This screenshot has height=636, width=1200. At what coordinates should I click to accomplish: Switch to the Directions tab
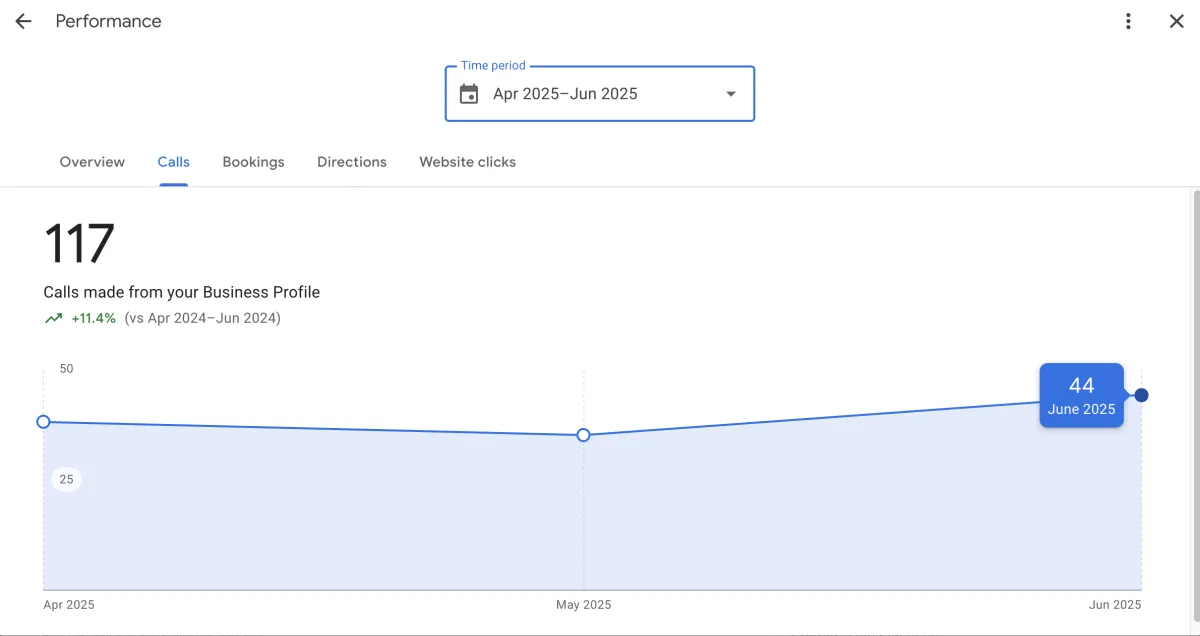tap(352, 162)
